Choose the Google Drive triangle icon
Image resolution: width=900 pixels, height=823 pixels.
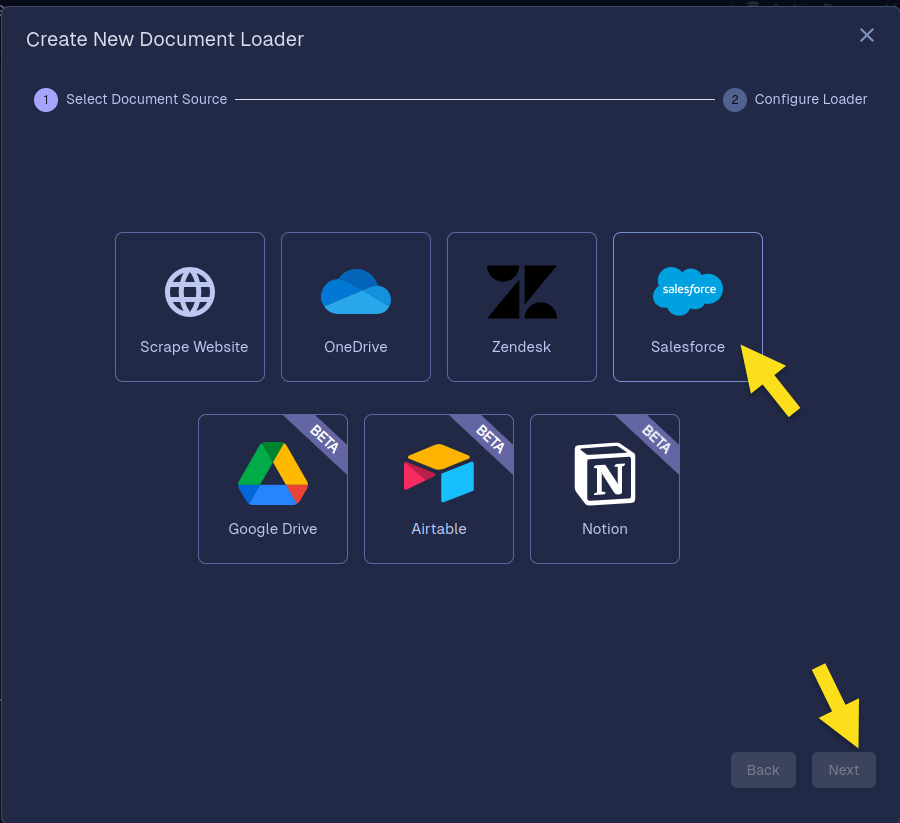tap(273, 473)
